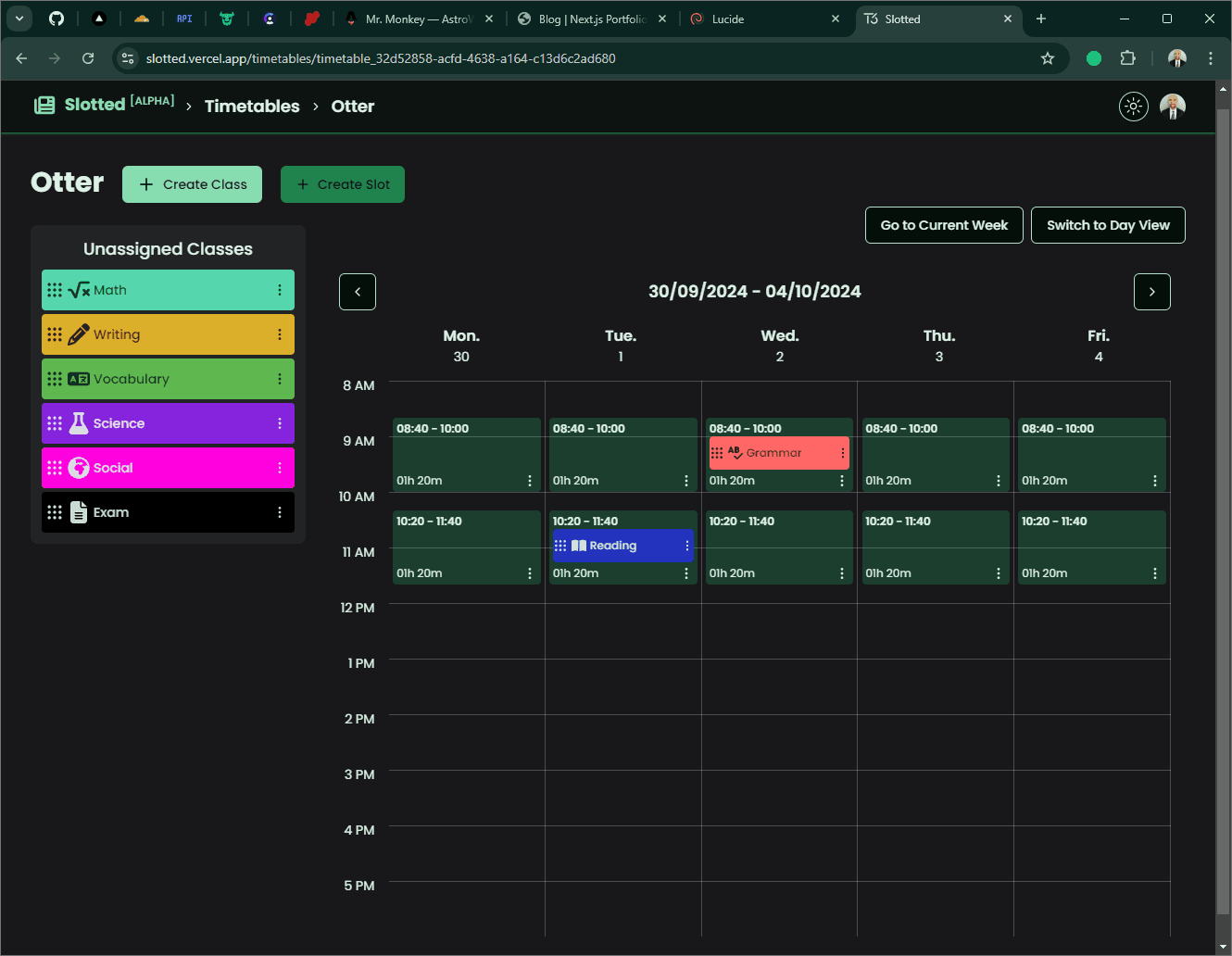Screen dimensions: 1232x956
Task: Click the pencil icon on Writing class
Action: click(x=79, y=334)
